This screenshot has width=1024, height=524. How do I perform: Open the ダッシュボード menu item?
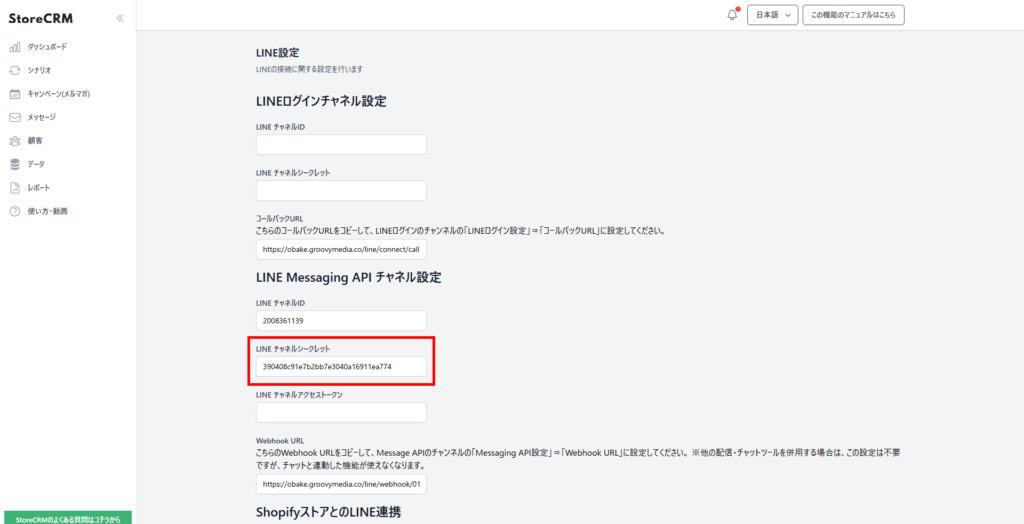pyautogui.click(x=47, y=47)
